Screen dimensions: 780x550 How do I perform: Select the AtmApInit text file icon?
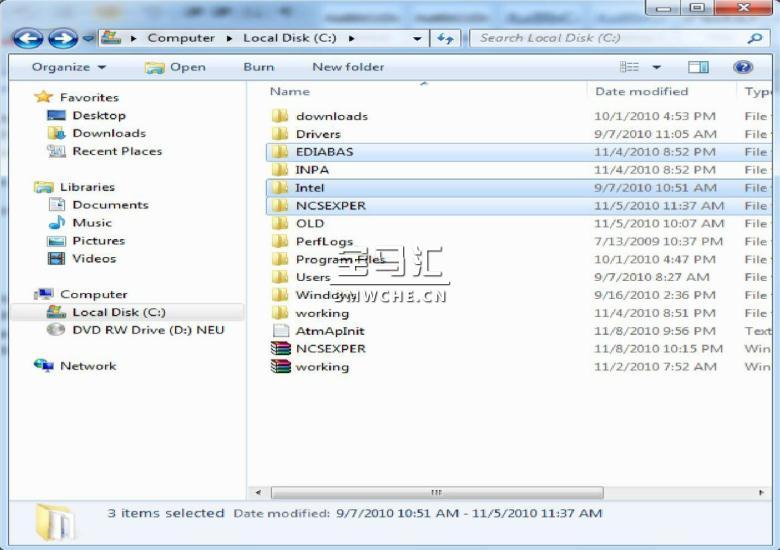click(281, 331)
